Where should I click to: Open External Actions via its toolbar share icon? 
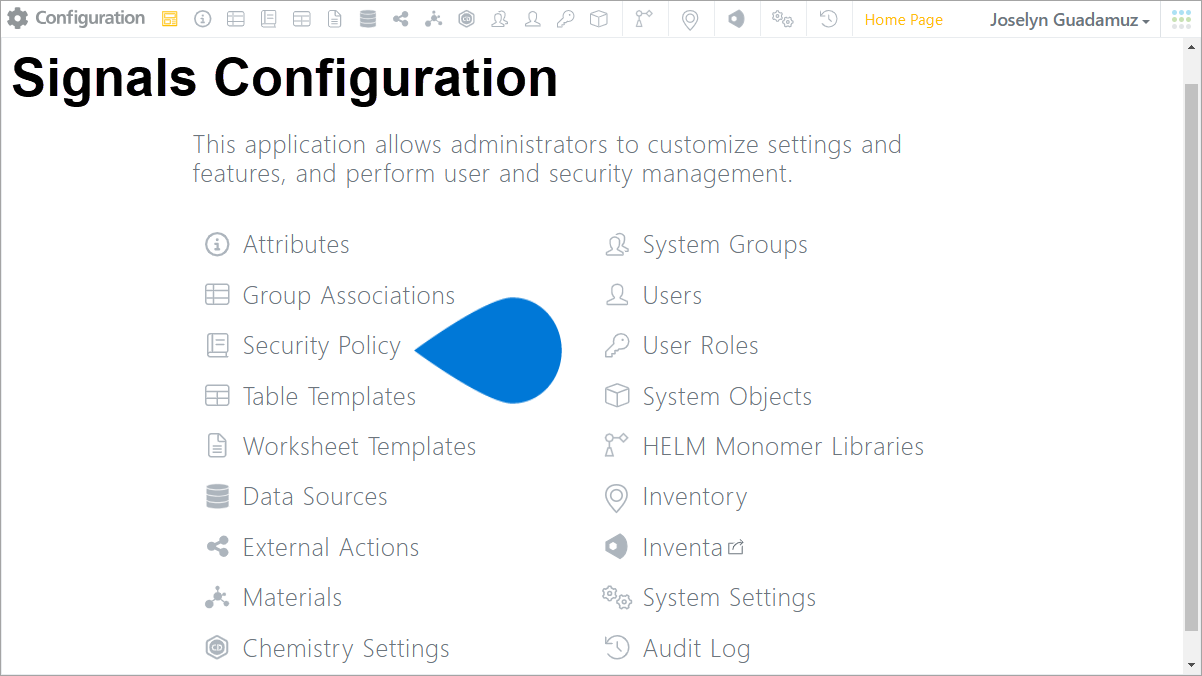tap(401, 19)
